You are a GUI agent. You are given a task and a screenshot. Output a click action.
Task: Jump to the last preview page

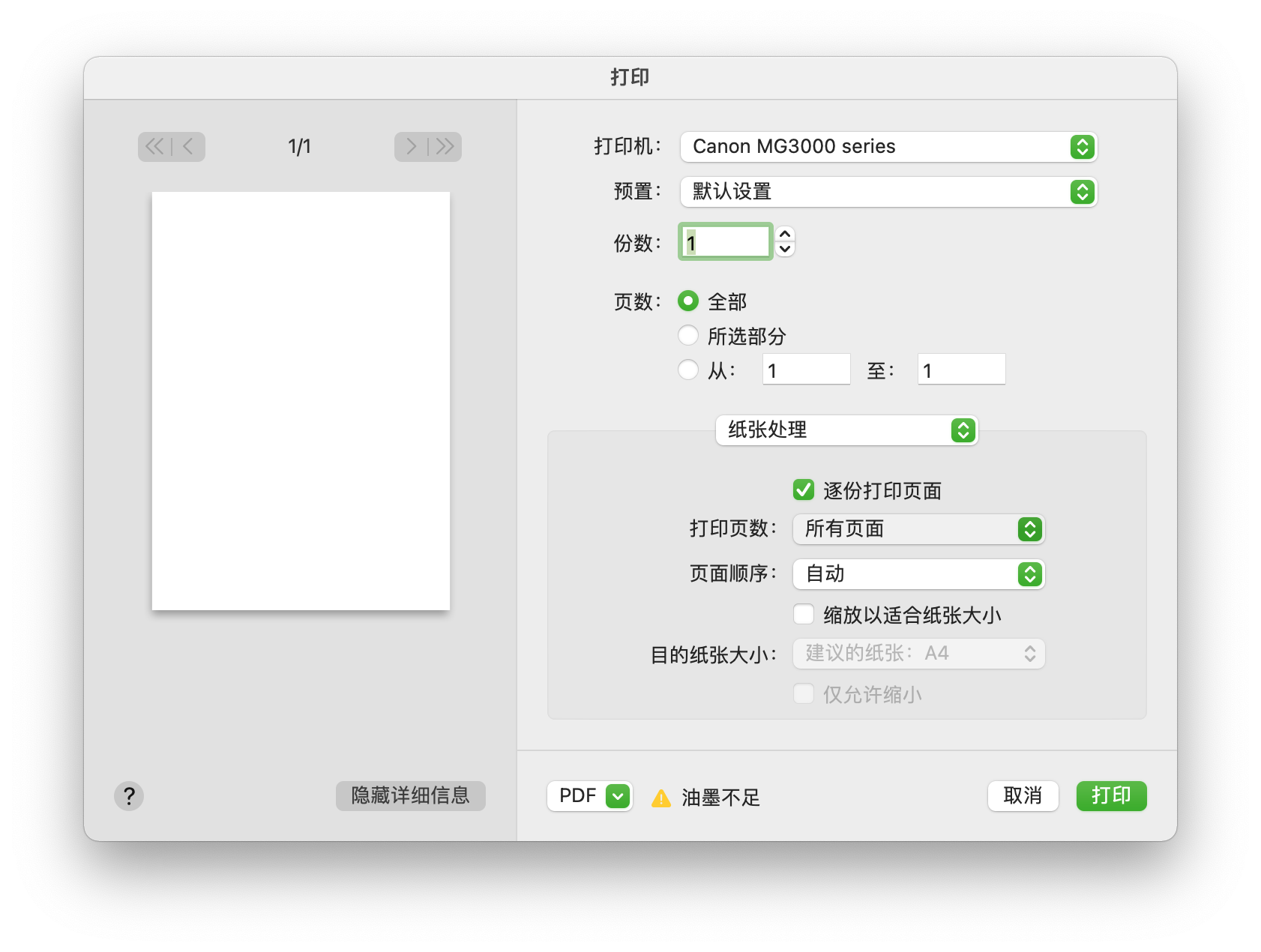coord(445,146)
